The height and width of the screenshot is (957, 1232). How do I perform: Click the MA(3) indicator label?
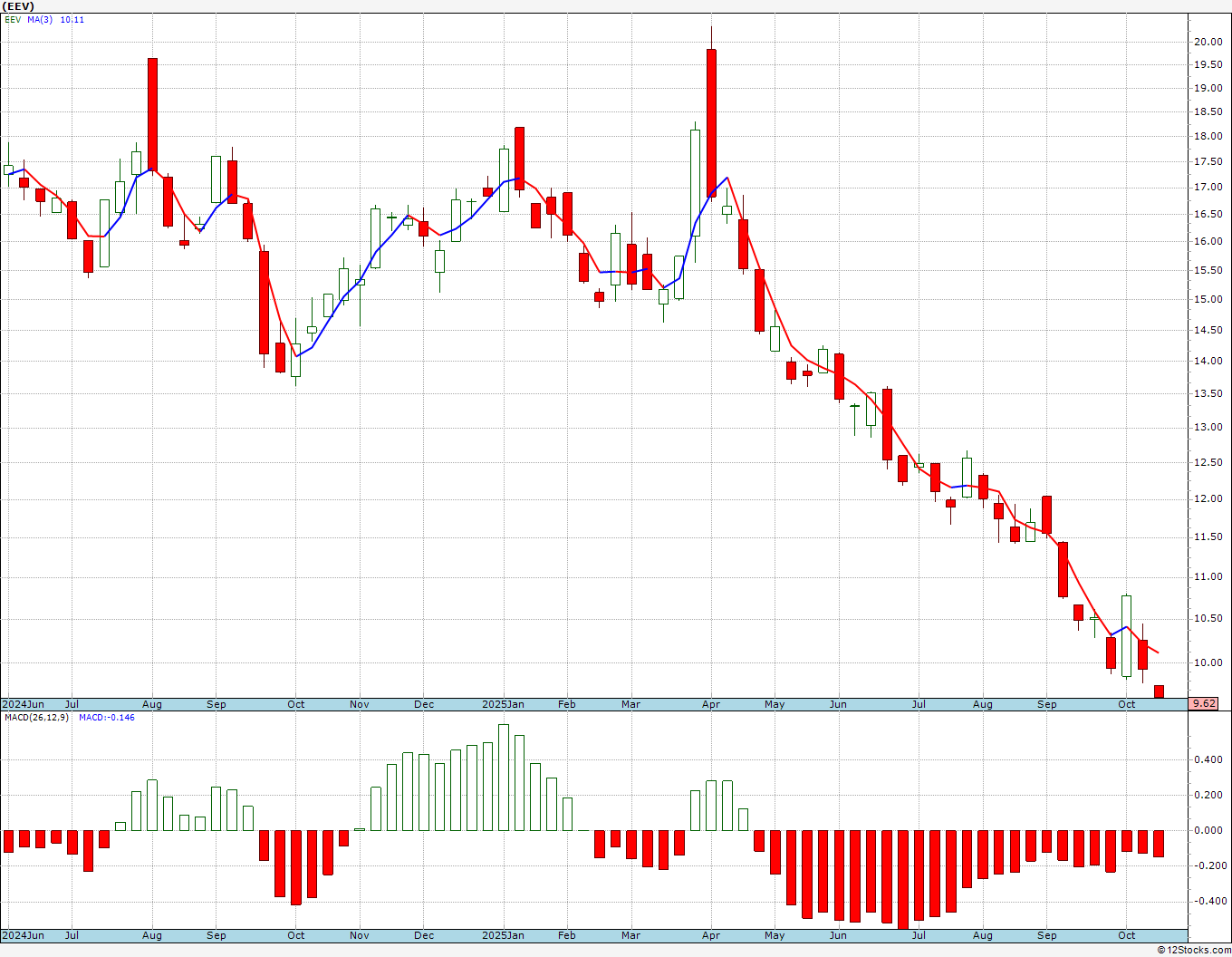[40, 19]
